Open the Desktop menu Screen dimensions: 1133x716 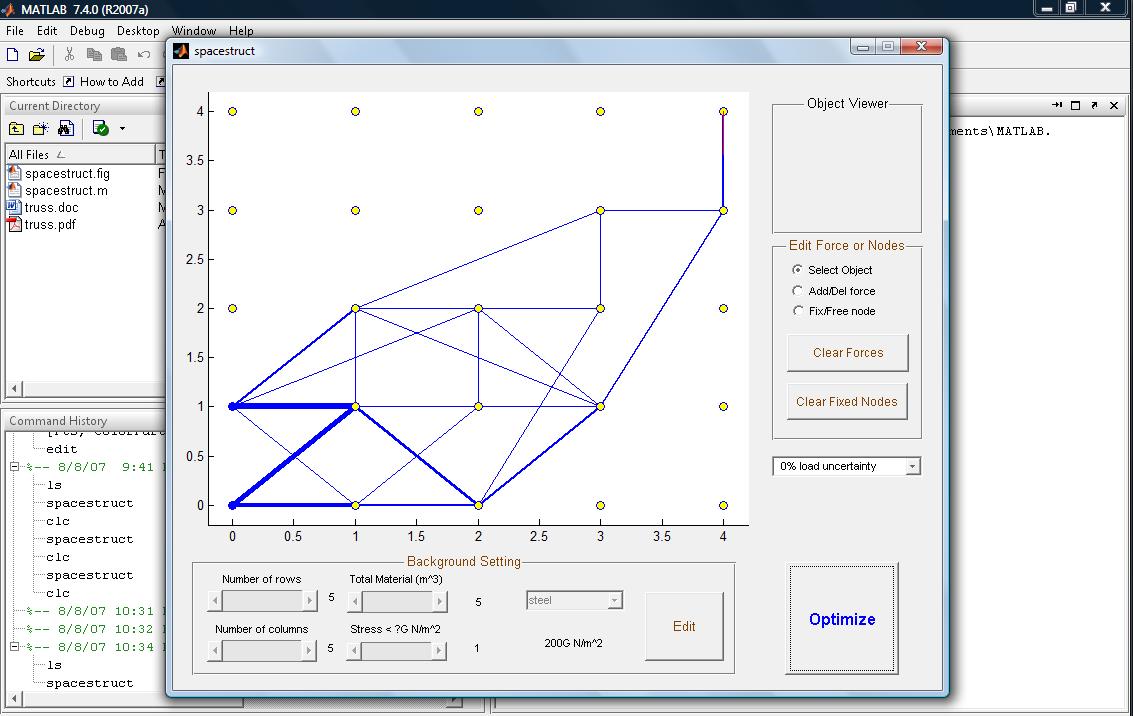(138, 31)
